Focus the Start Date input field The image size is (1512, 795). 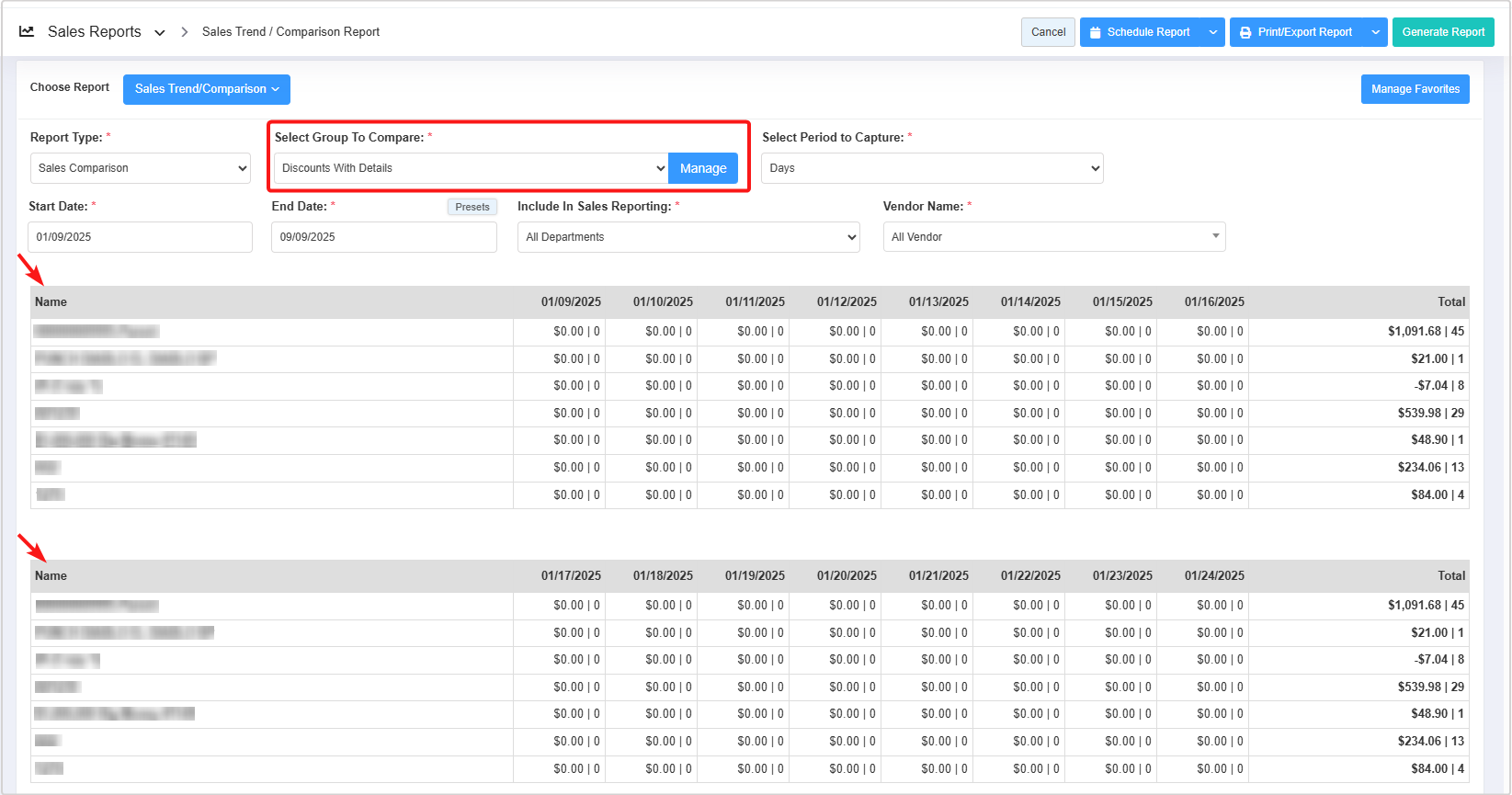[140, 237]
